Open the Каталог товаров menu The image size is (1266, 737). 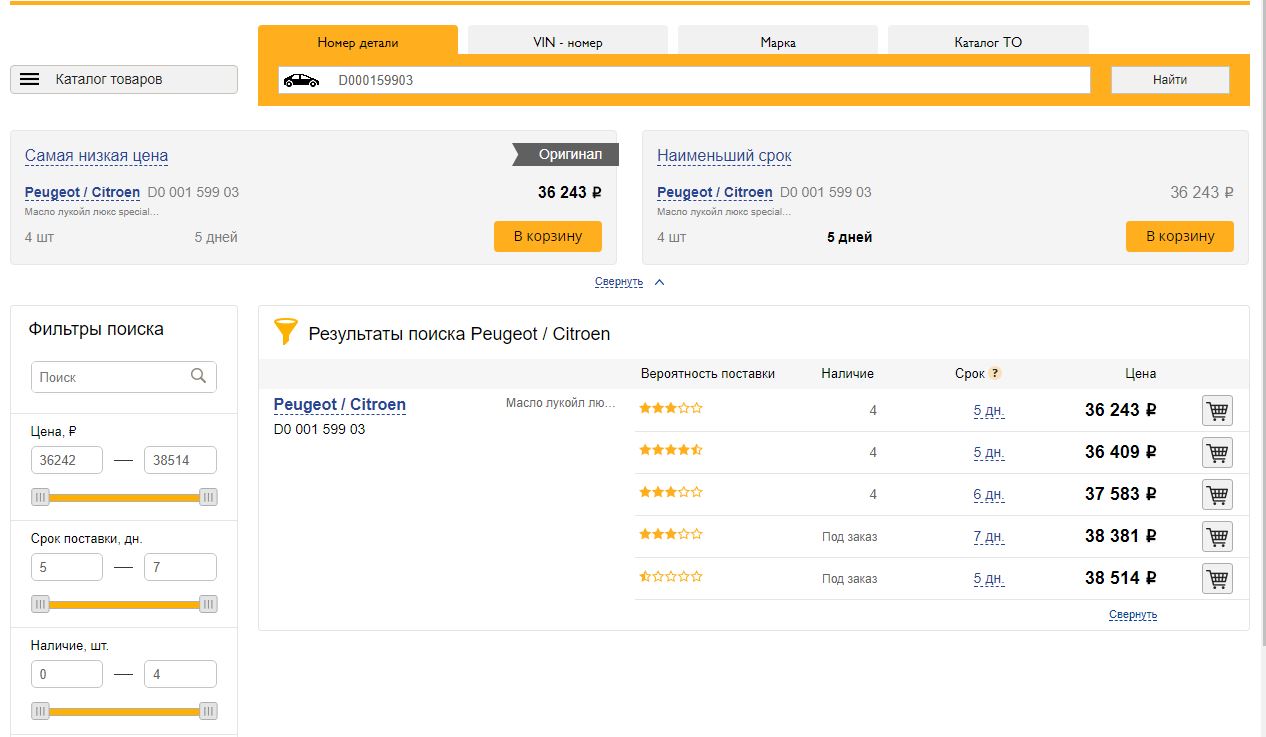click(x=124, y=79)
